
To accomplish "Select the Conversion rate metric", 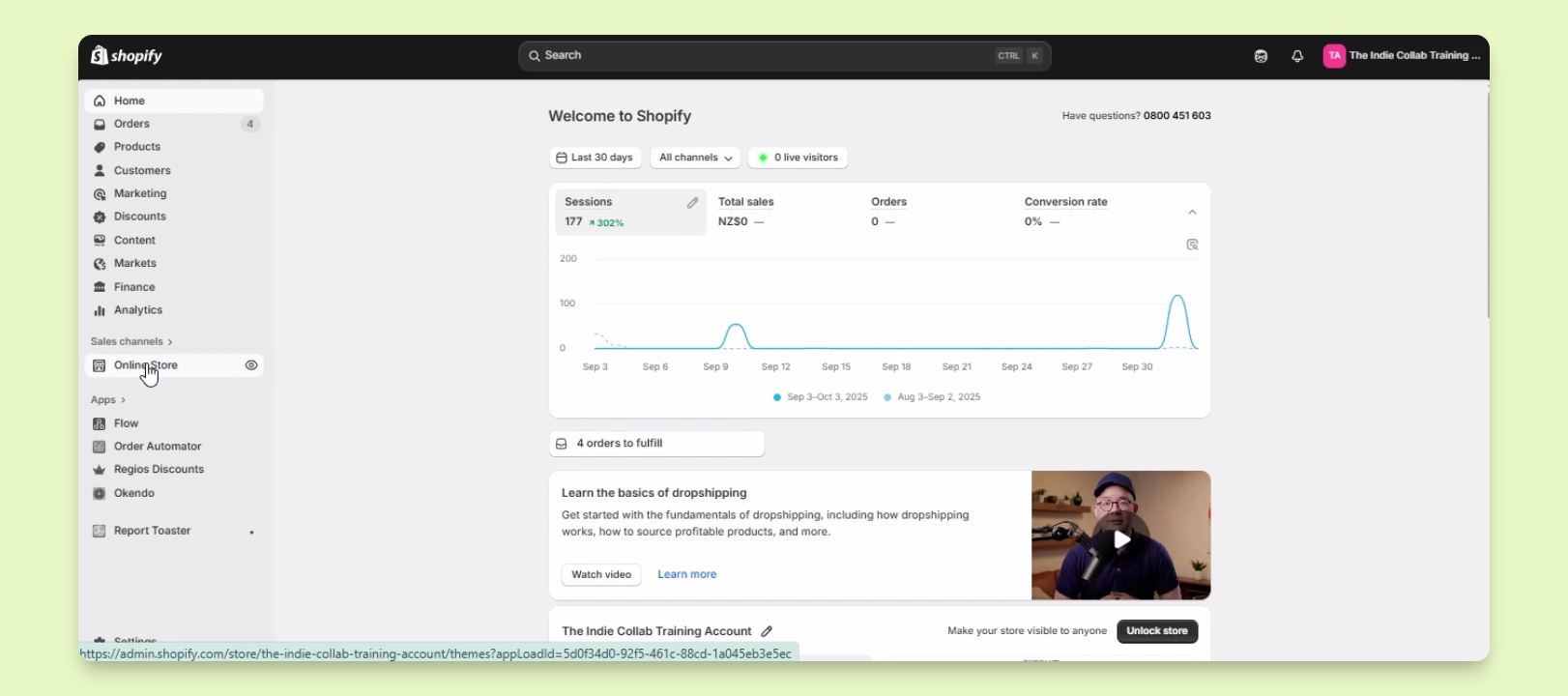I will (x=1089, y=212).
